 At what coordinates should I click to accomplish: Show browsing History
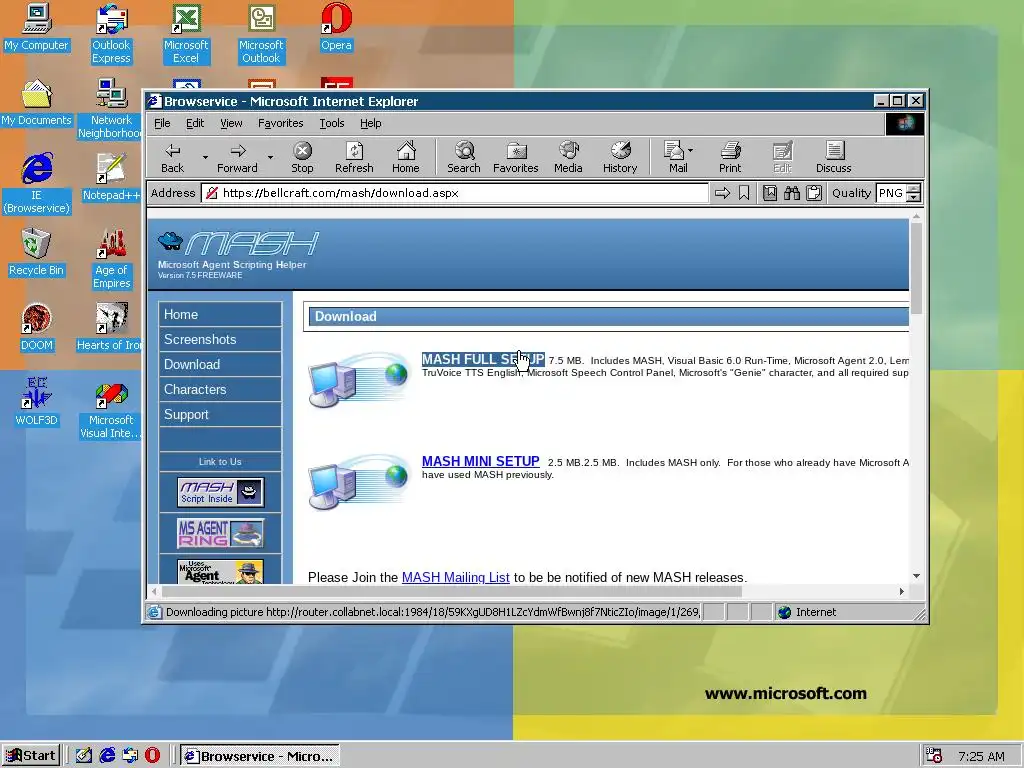pos(620,157)
